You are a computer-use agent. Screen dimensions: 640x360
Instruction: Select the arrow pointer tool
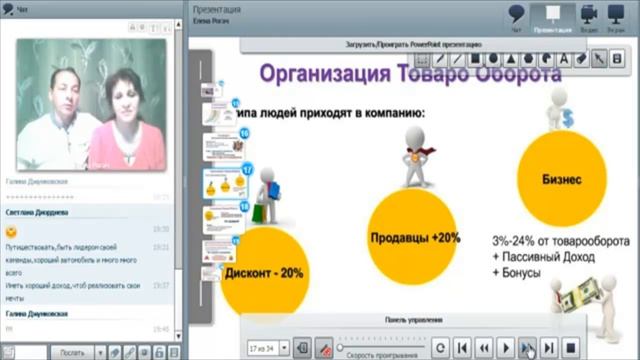point(599,60)
